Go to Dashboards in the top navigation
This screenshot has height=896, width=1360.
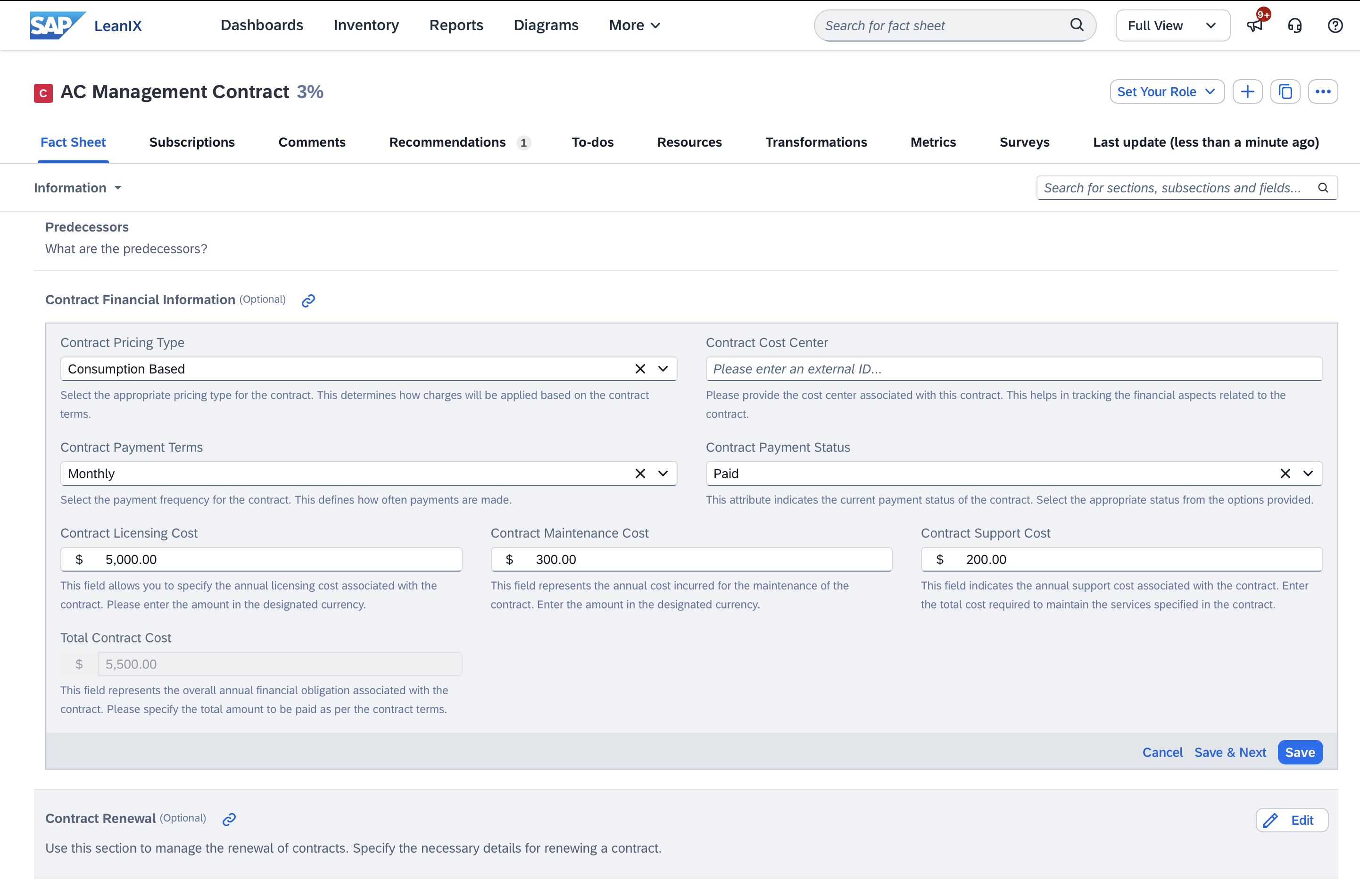(262, 25)
